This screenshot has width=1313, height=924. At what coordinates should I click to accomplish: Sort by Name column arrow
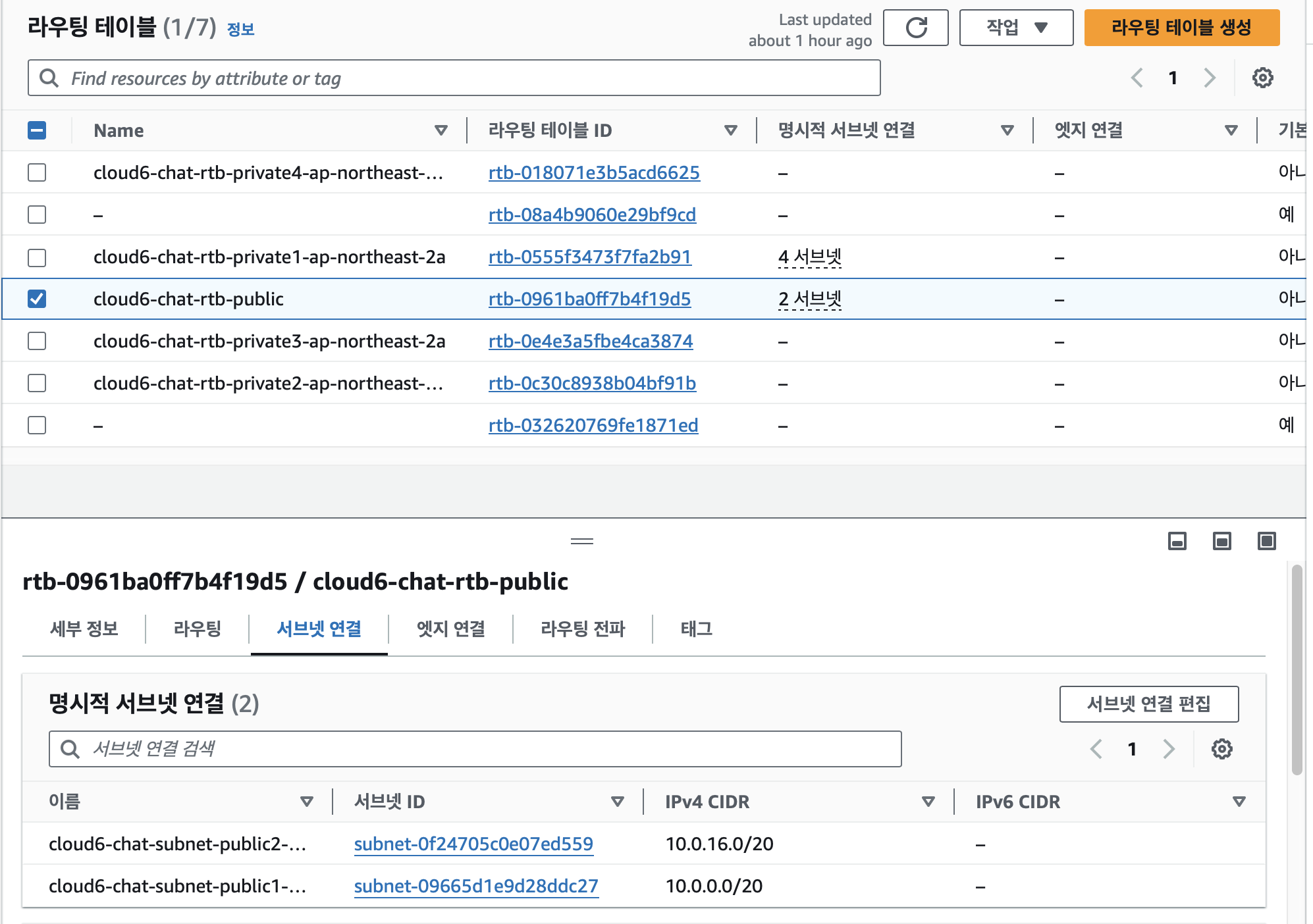coord(441,130)
